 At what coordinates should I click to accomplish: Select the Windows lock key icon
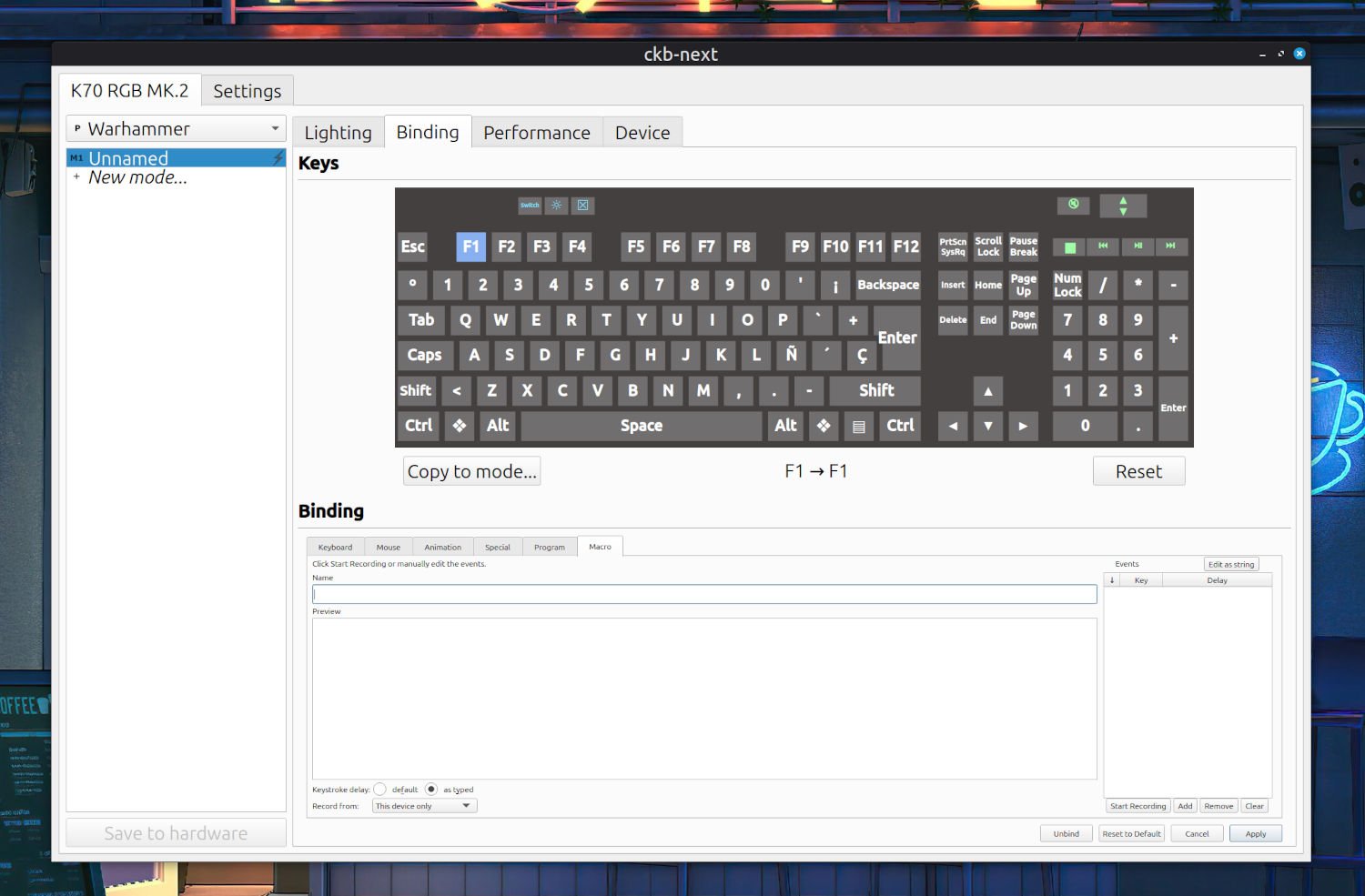tap(582, 206)
